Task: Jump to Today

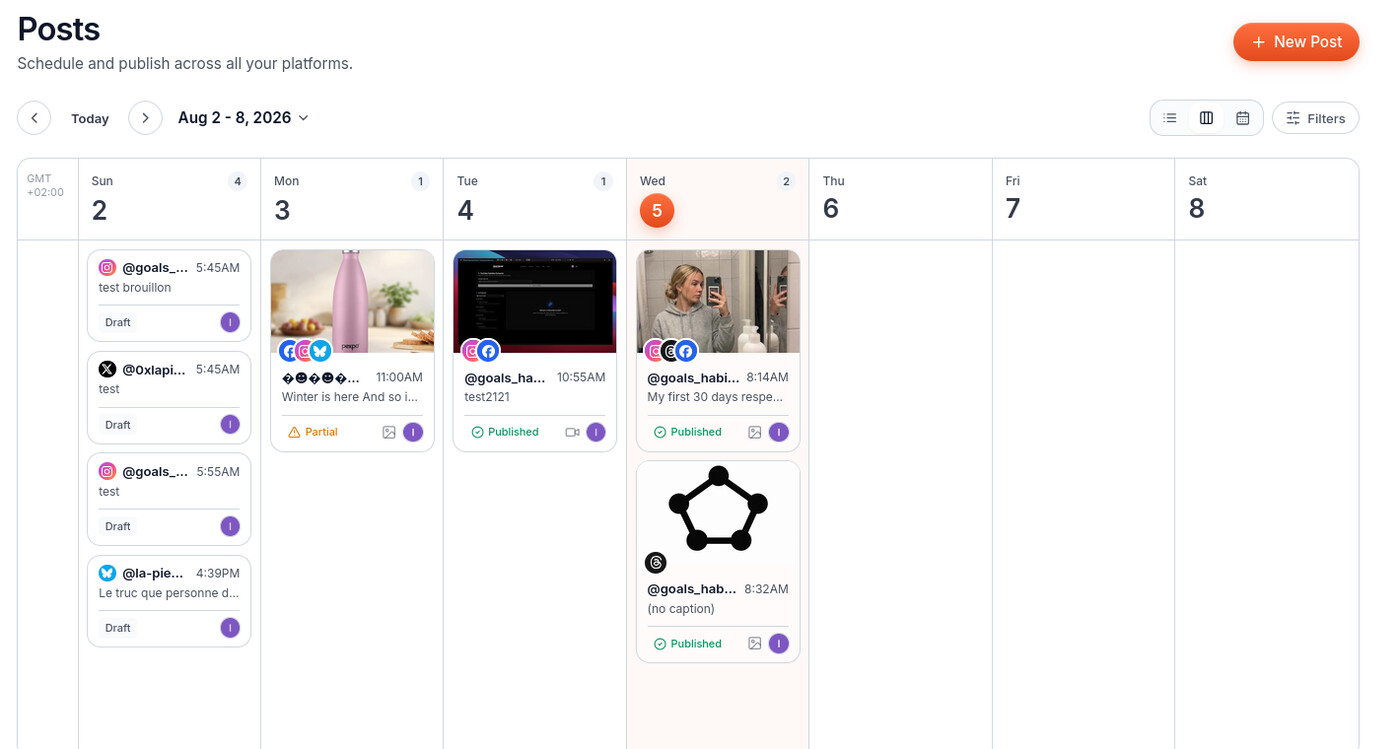Action: coord(90,118)
